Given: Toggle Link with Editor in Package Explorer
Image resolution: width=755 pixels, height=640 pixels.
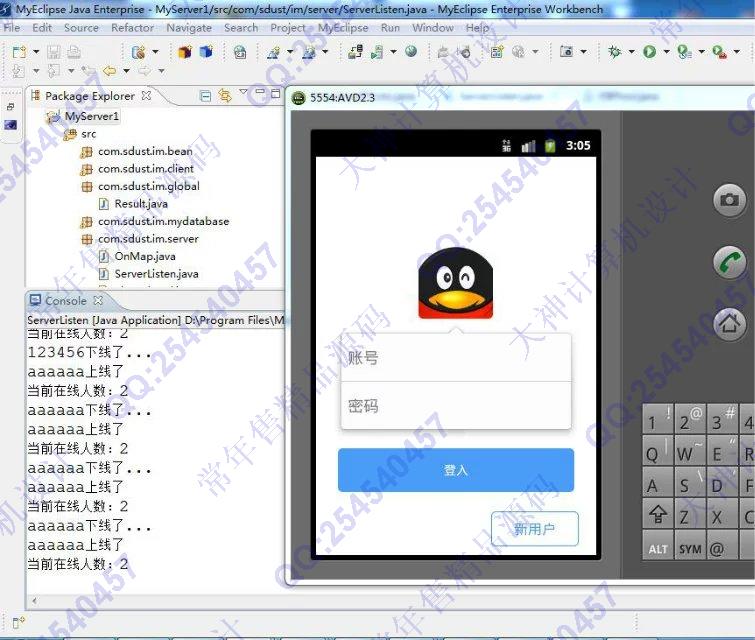Looking at the screenshot, I should coord(224,96).
